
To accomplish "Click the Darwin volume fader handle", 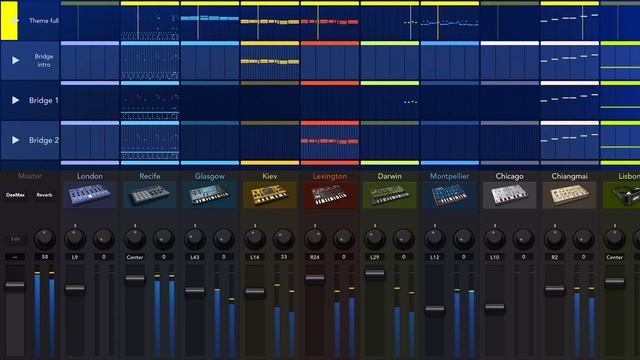I will (x=375, y=273).
